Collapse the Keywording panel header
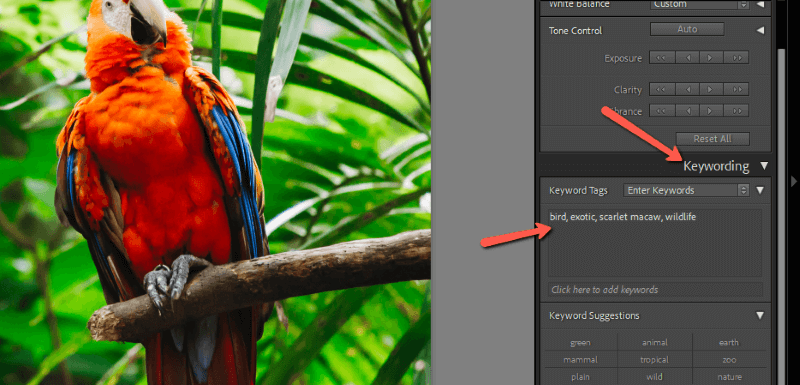 tap(764, 166)
